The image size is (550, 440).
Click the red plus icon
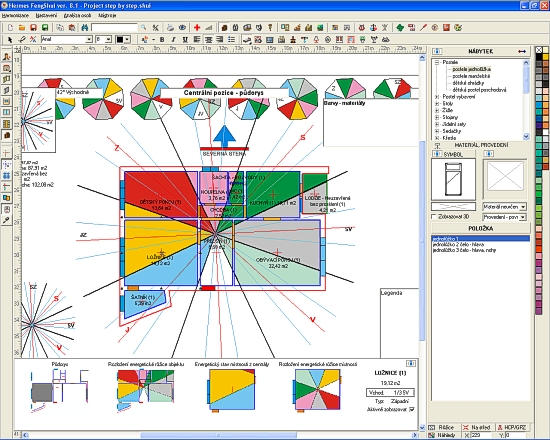tap(197, 27)
